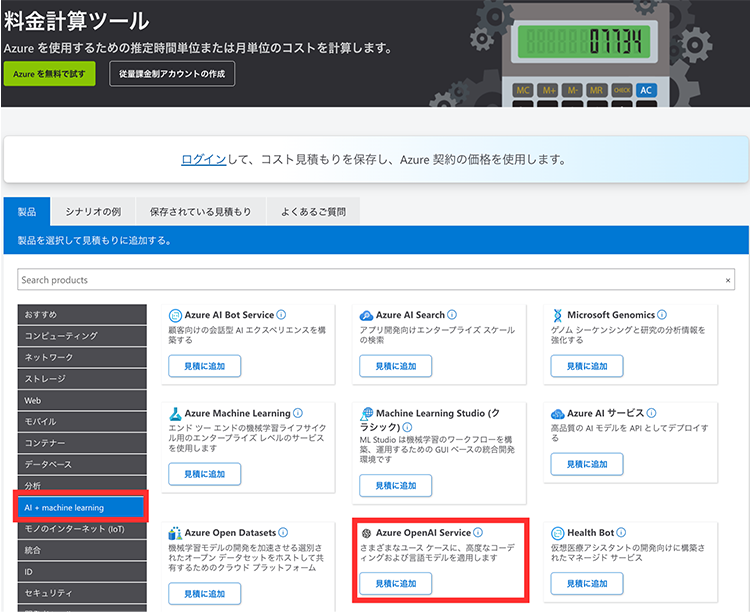Select the ネットワーク category
The width and height of the screenshot is (750, 612).
coord(82,357)
